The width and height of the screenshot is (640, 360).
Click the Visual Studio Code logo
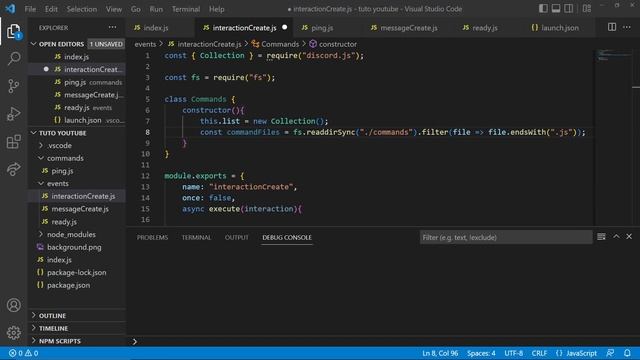coord(11,9)
